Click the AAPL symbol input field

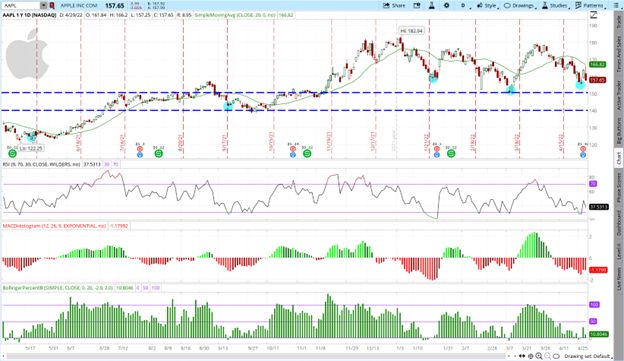[x=21, y=6]
